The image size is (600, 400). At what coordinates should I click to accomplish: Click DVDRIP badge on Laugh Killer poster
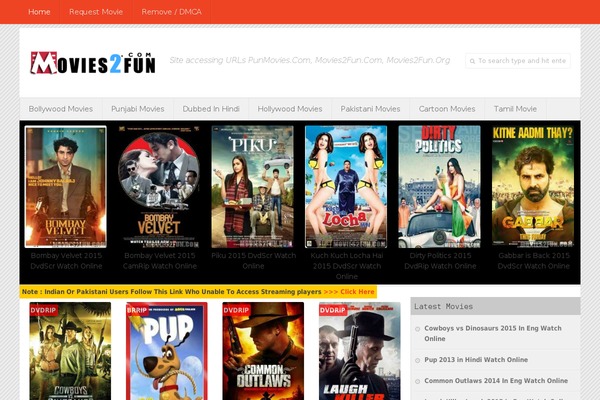[333, 310]
